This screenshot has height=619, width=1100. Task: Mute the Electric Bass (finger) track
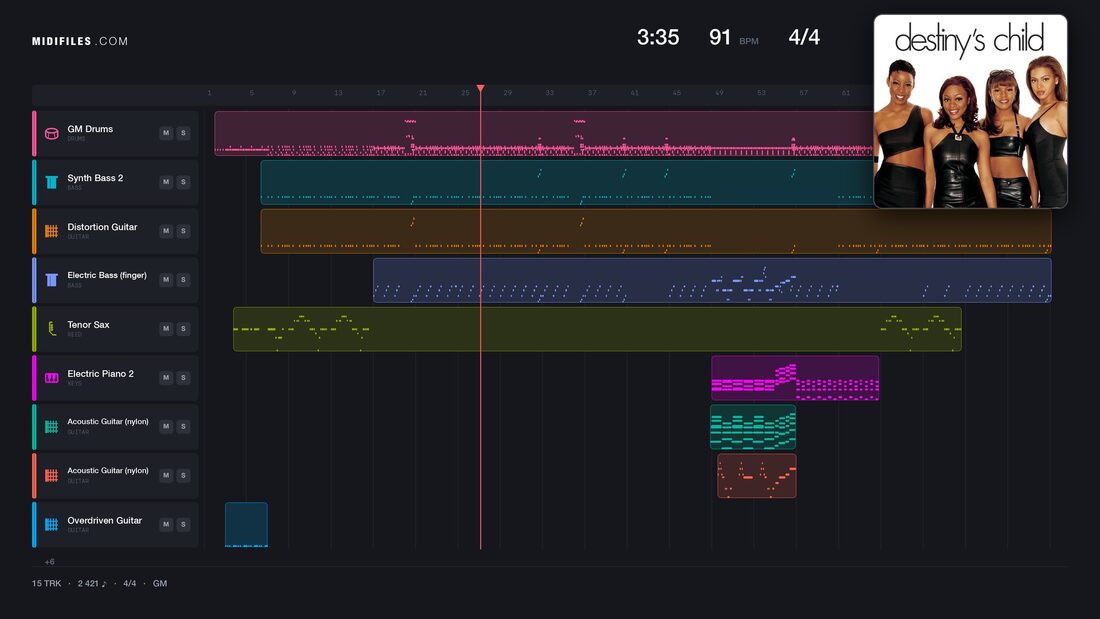tap(166, 279)
